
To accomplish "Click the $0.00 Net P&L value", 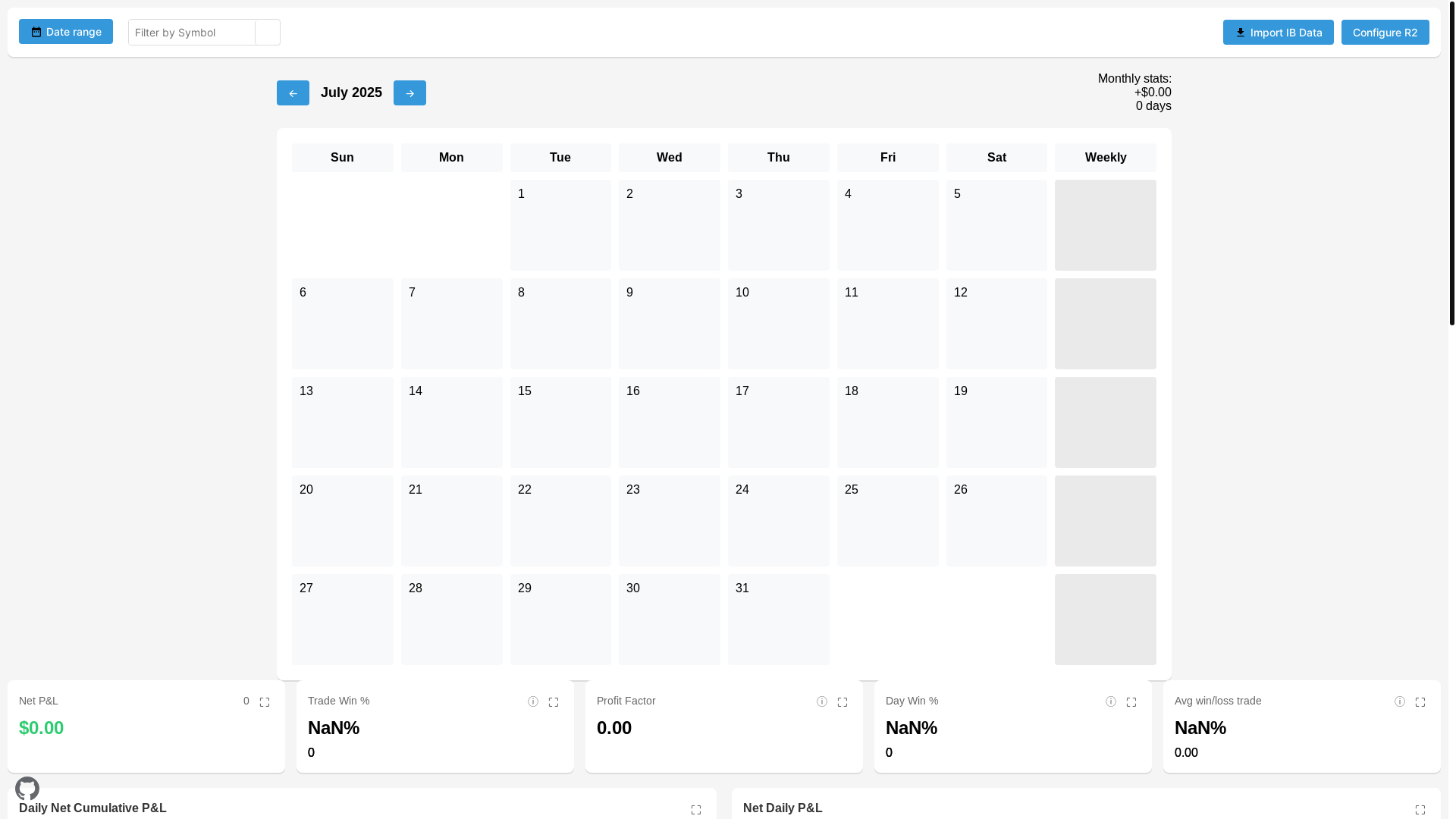I will [42, 728].
